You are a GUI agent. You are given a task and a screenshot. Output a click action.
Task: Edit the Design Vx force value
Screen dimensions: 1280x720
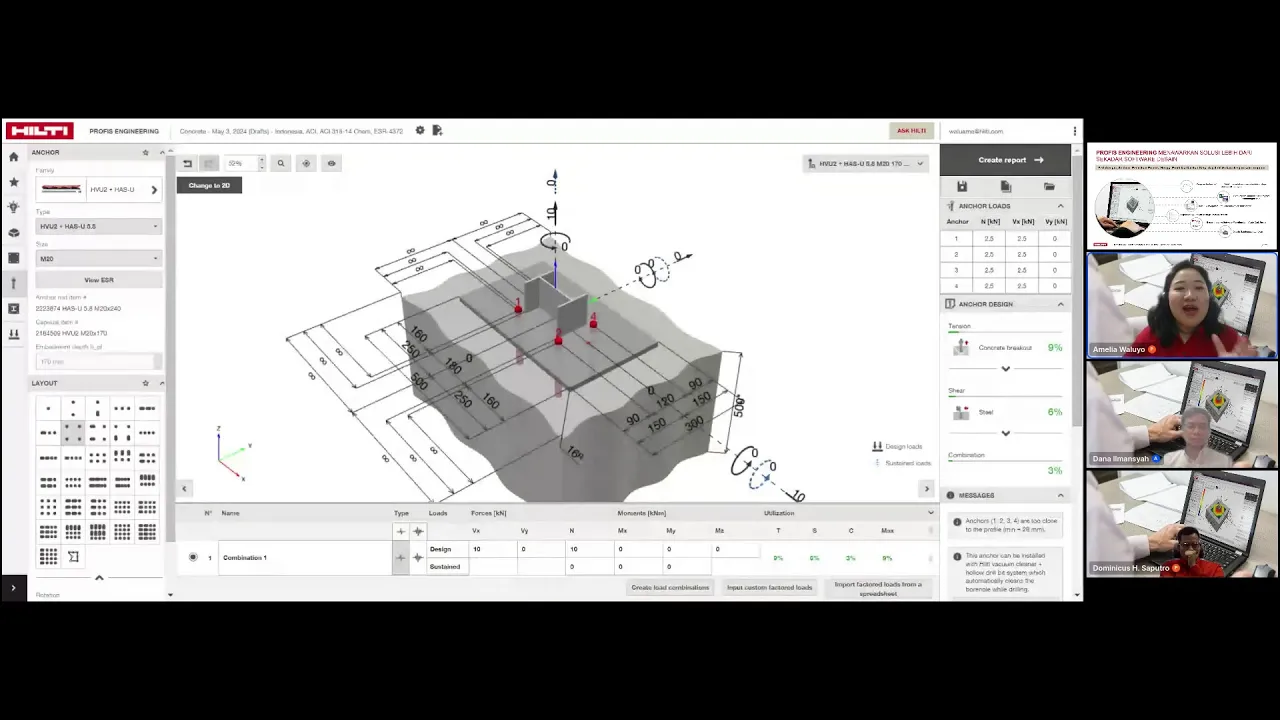(494, 549)
